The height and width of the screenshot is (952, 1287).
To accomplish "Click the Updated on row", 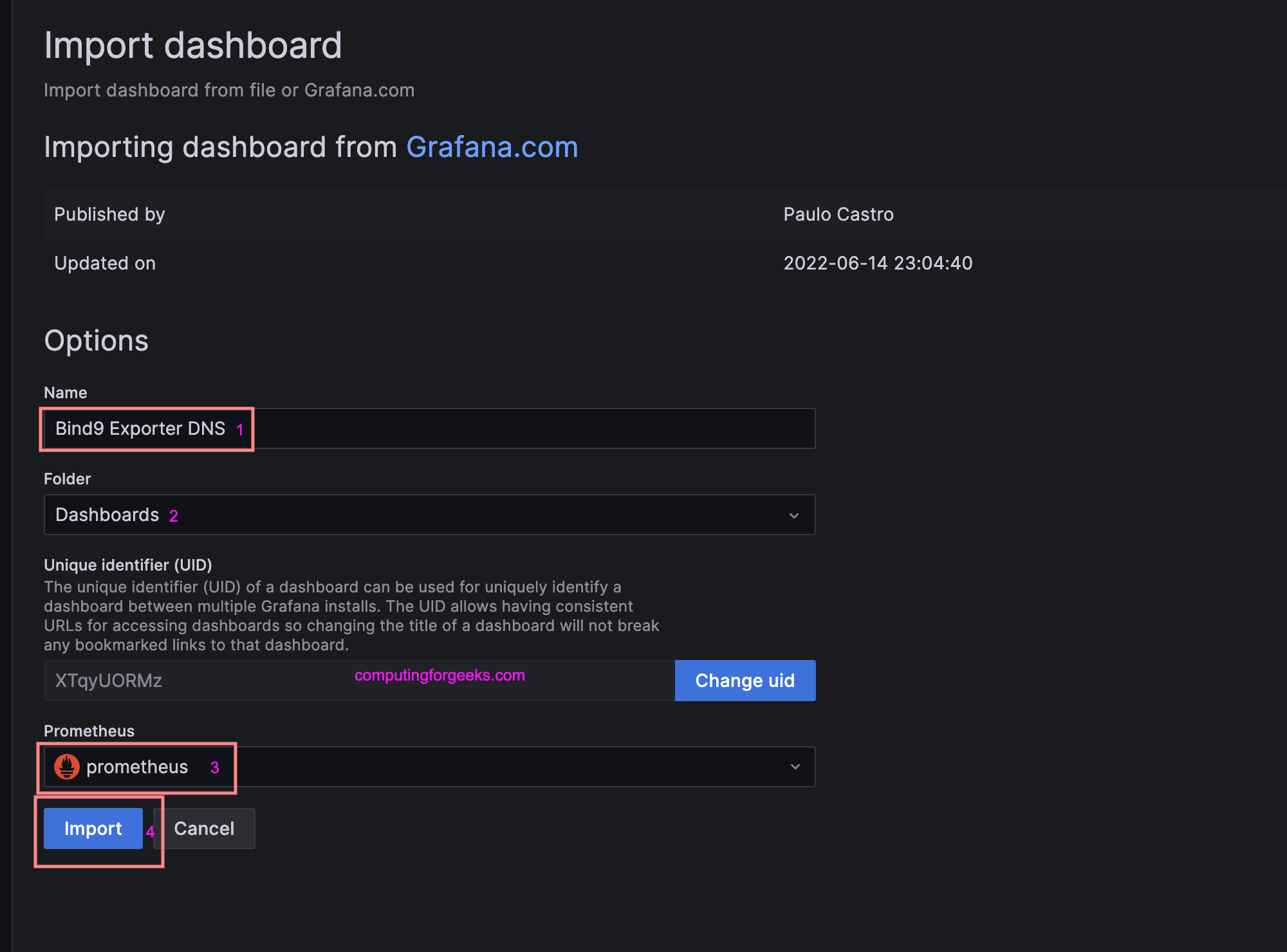I will pyautogui.click(x=105, y=262).
